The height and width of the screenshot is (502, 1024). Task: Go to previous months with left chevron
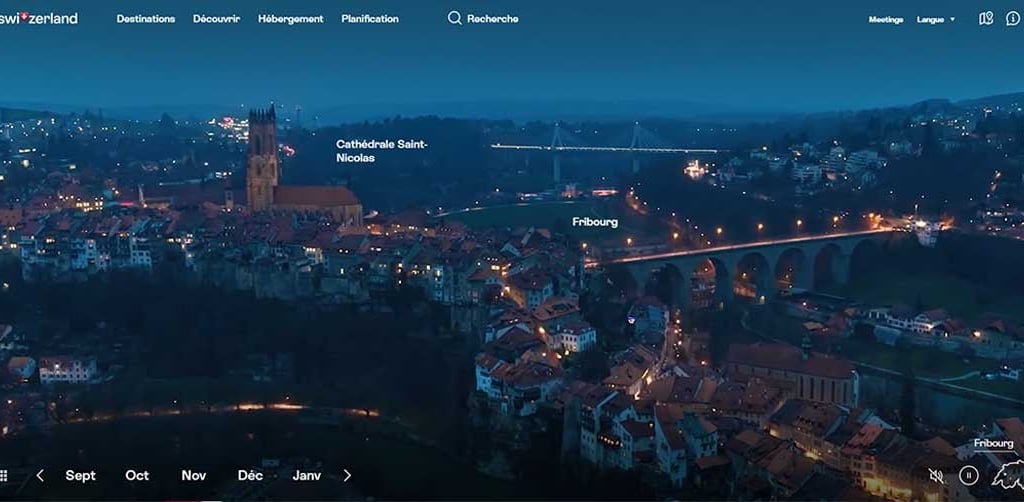[x=40, y=475]
